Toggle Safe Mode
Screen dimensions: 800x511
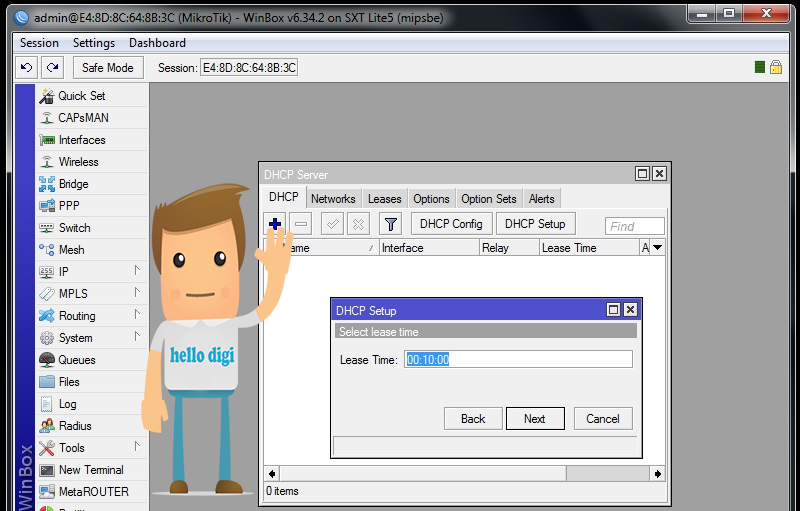click(x=108, y=68)
